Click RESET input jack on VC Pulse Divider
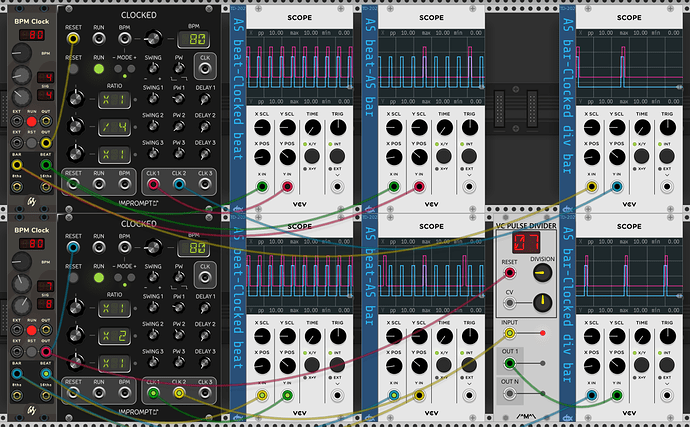The image size is (690, 427). 510,273
